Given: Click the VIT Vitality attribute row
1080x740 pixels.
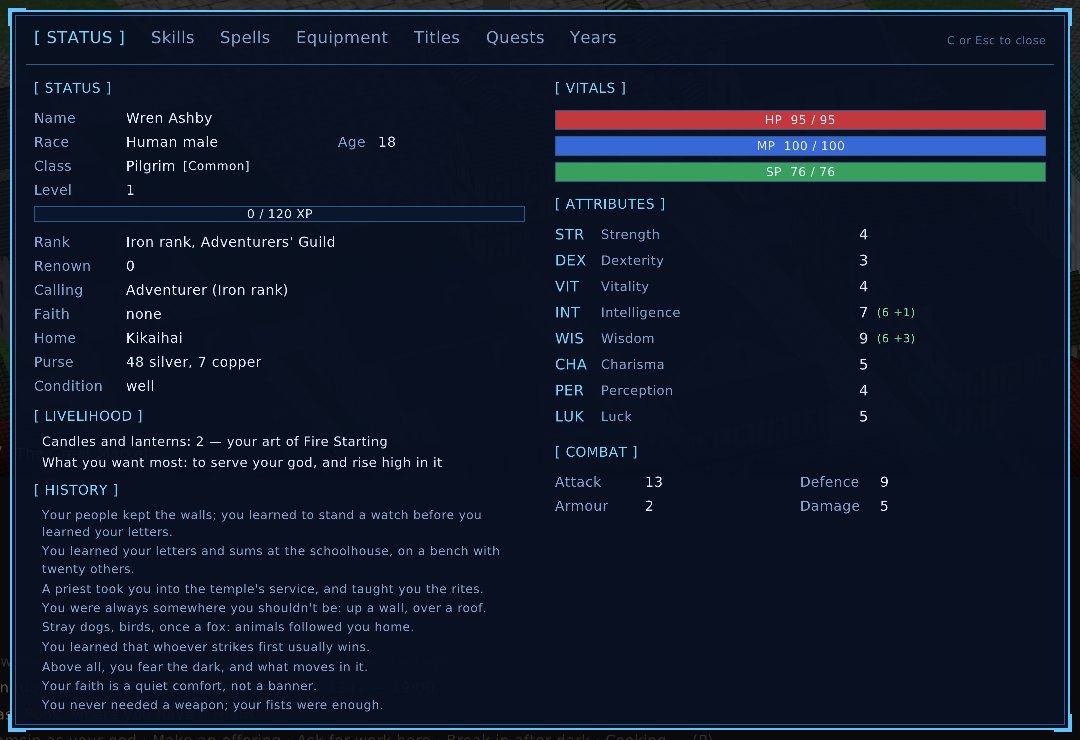Looking at the screenshot, I should [711, 287].
